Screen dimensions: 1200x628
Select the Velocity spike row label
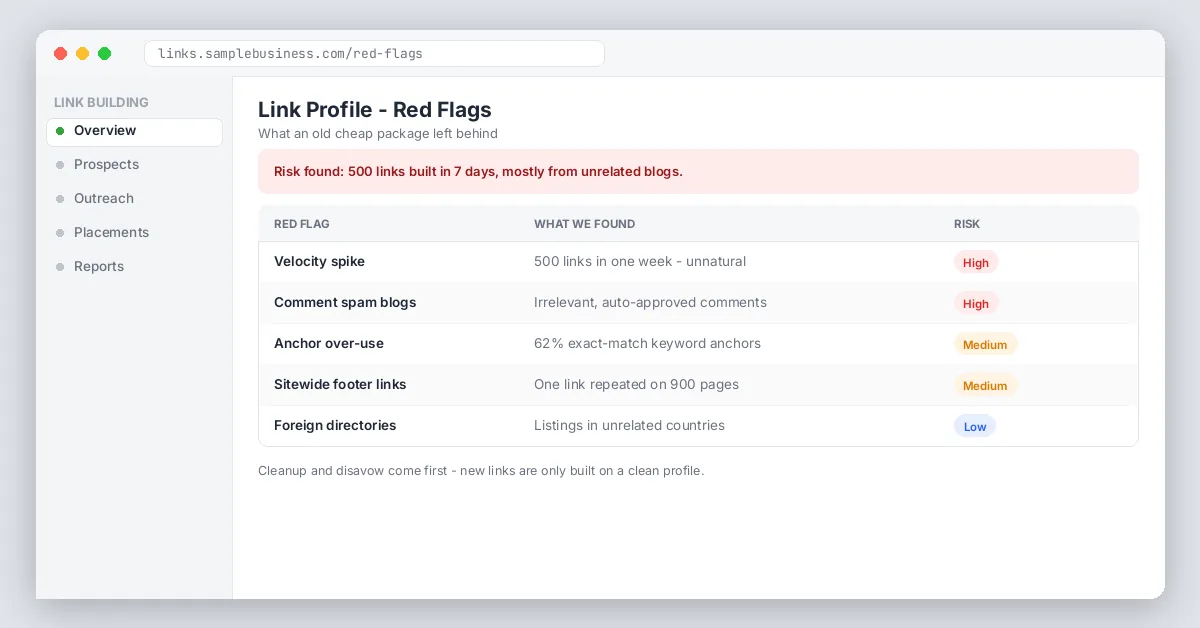(x=319, y=262)
